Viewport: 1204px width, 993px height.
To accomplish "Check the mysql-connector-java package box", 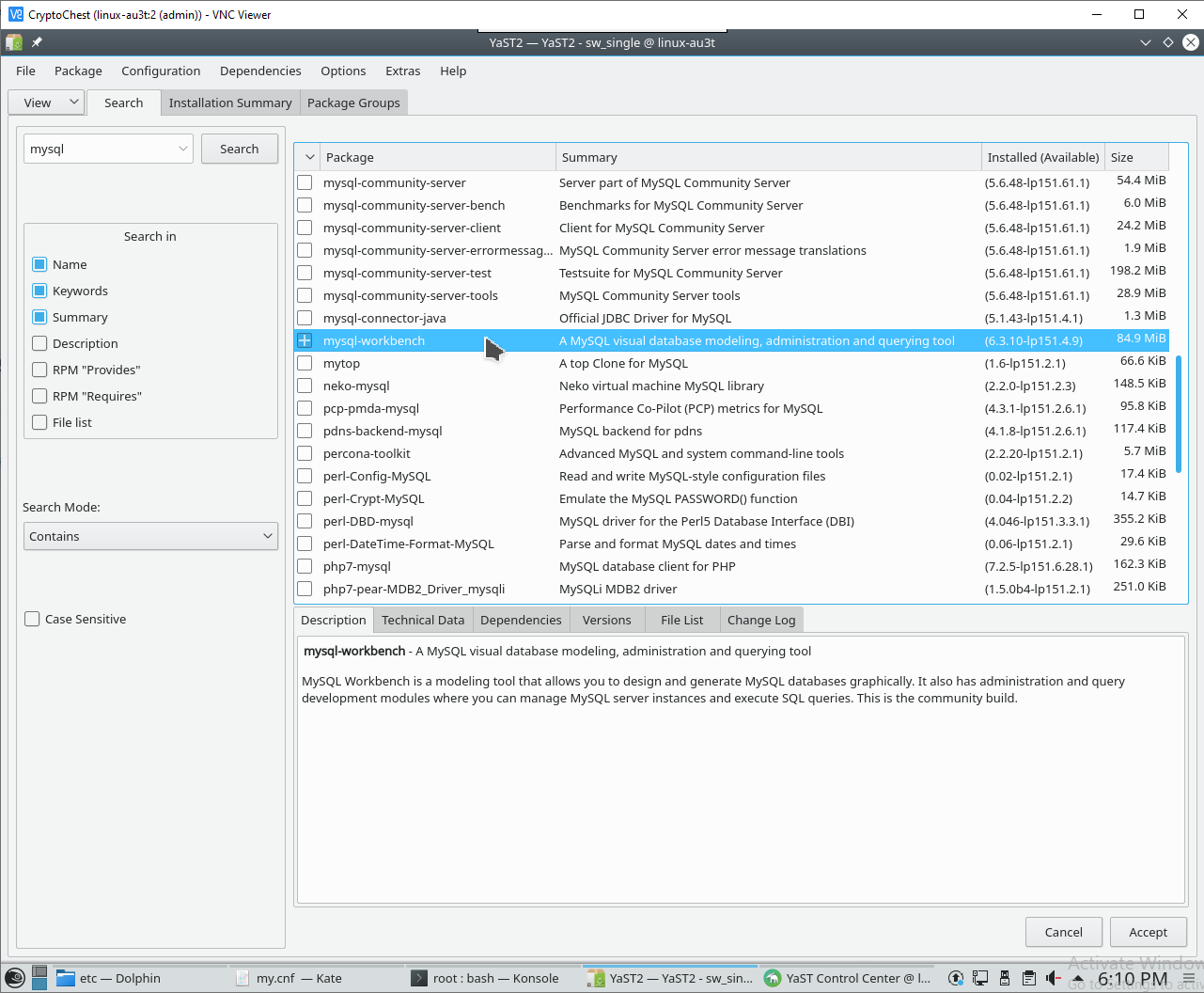I will [305, 318].
